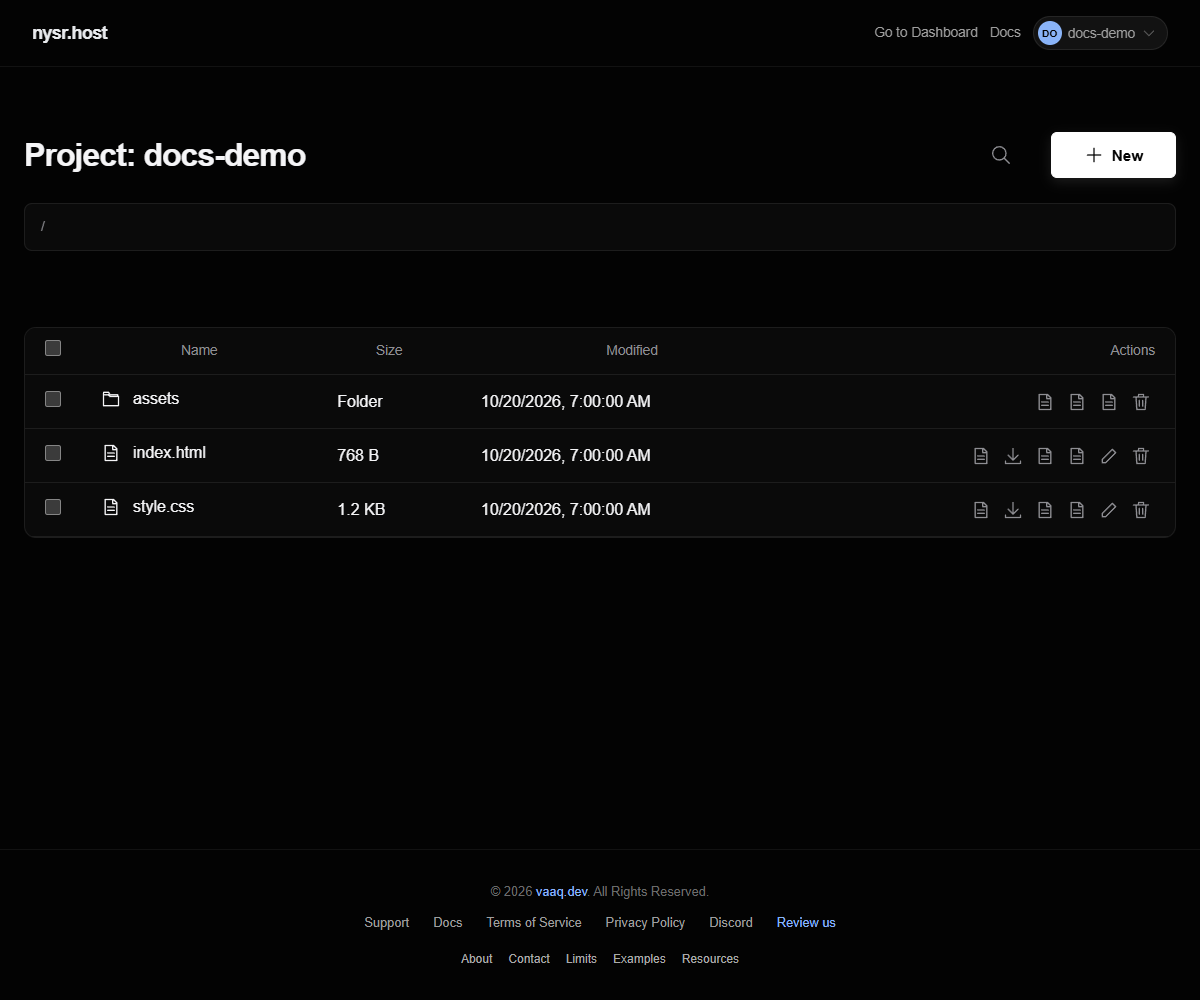Image resolution: width=1200 pixels, height=1000 pixels.
Task: Click the pencil edit icon for index.html
Action: tap(1109, 456)
